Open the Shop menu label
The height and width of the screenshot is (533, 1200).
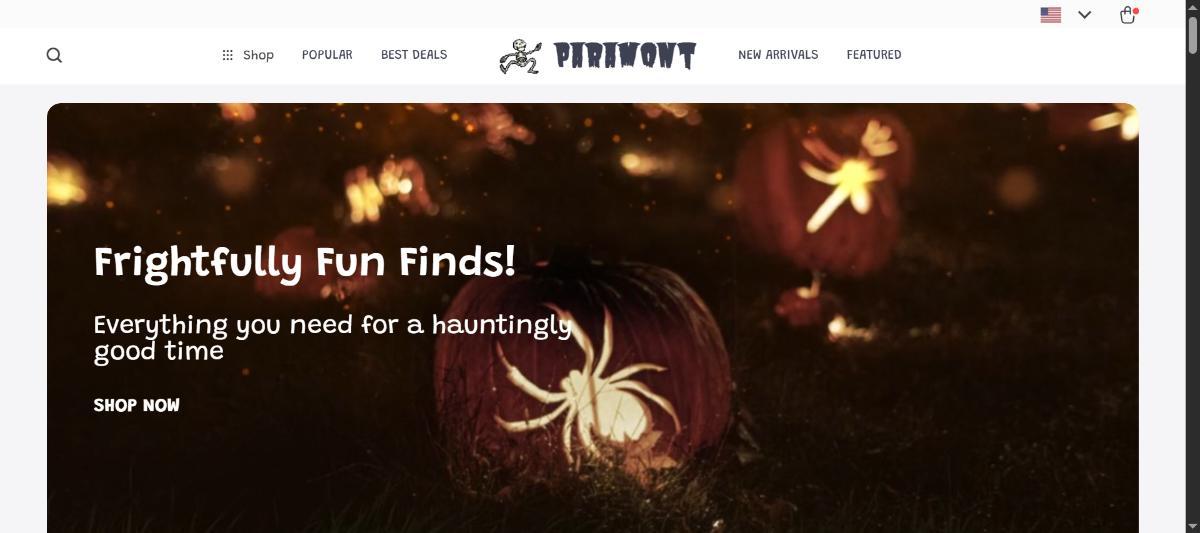[258, 55]
